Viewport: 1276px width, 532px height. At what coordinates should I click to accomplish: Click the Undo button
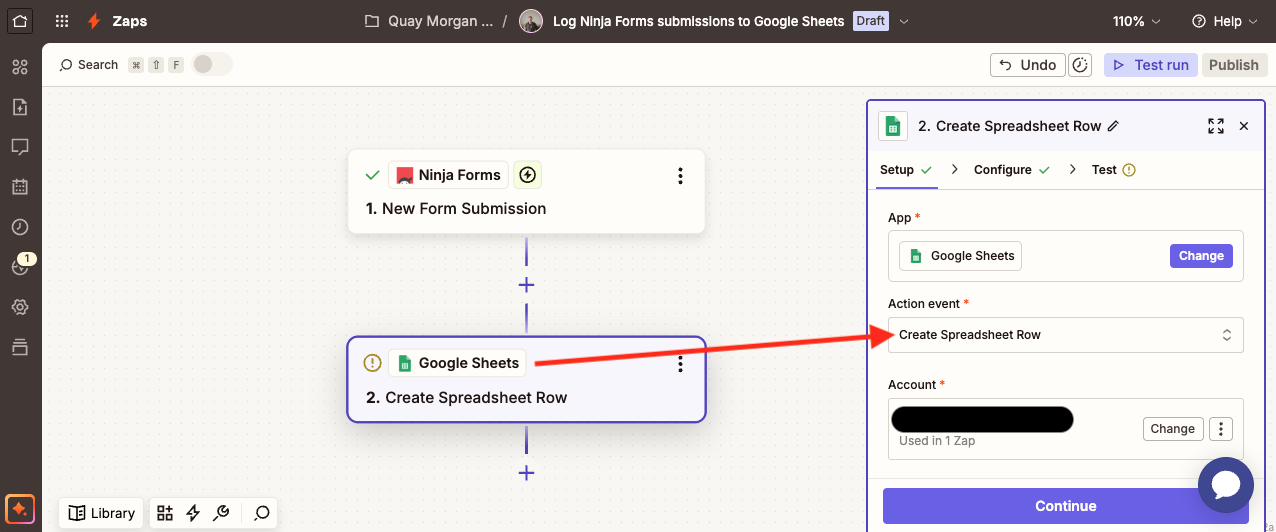click(x=1027, y=65)
